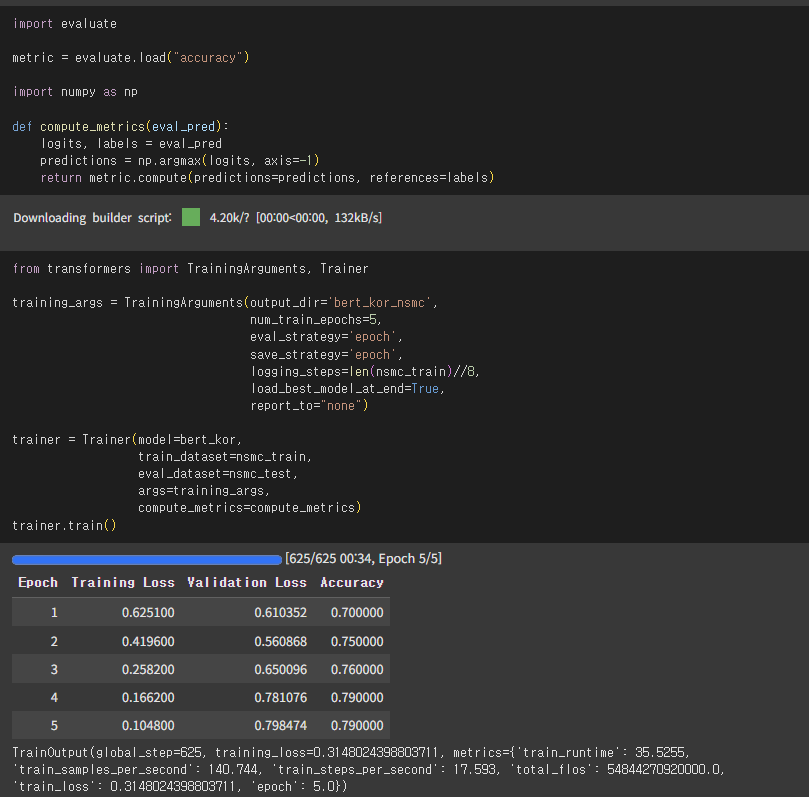809x797 pixels.
Task: Click the validation loss value 0.798474
Action: click(x=281, y=725)
